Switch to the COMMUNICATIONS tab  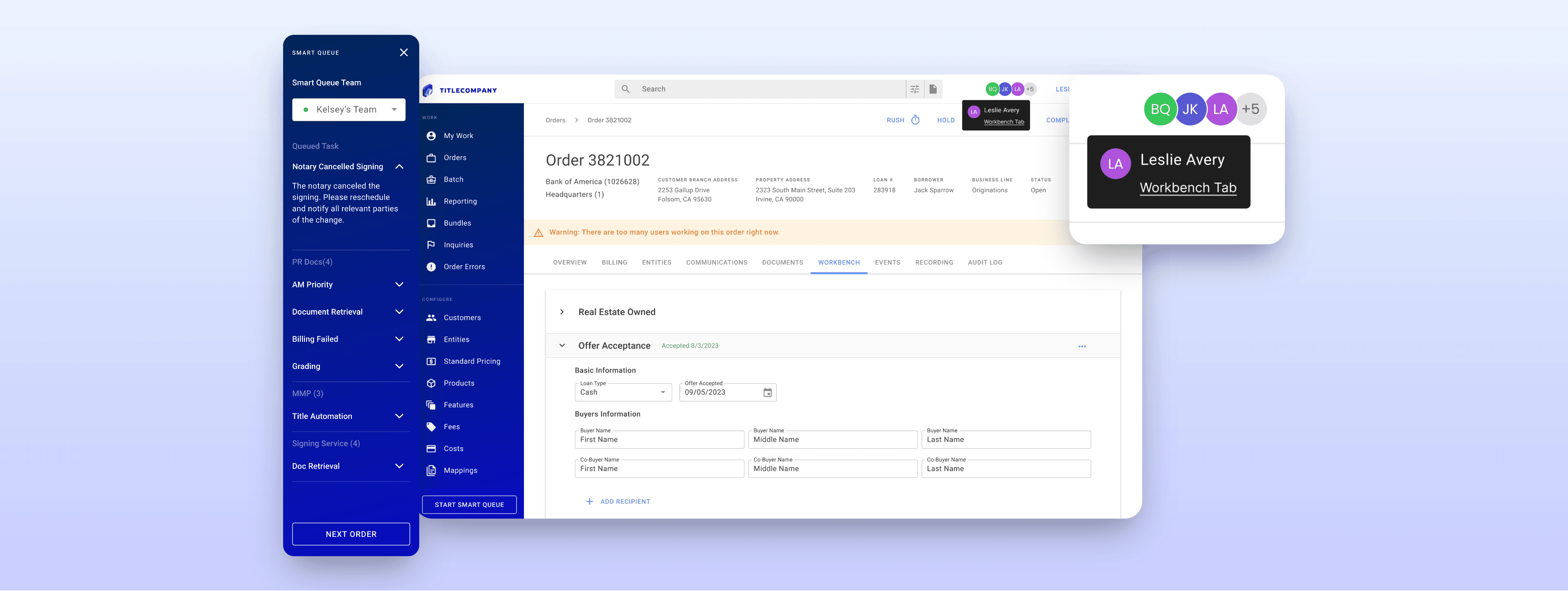tap(716, 262)
